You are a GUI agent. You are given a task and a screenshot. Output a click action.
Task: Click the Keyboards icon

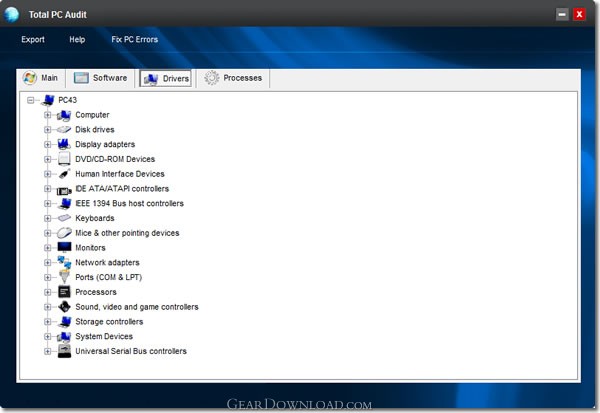pos(64,218)
